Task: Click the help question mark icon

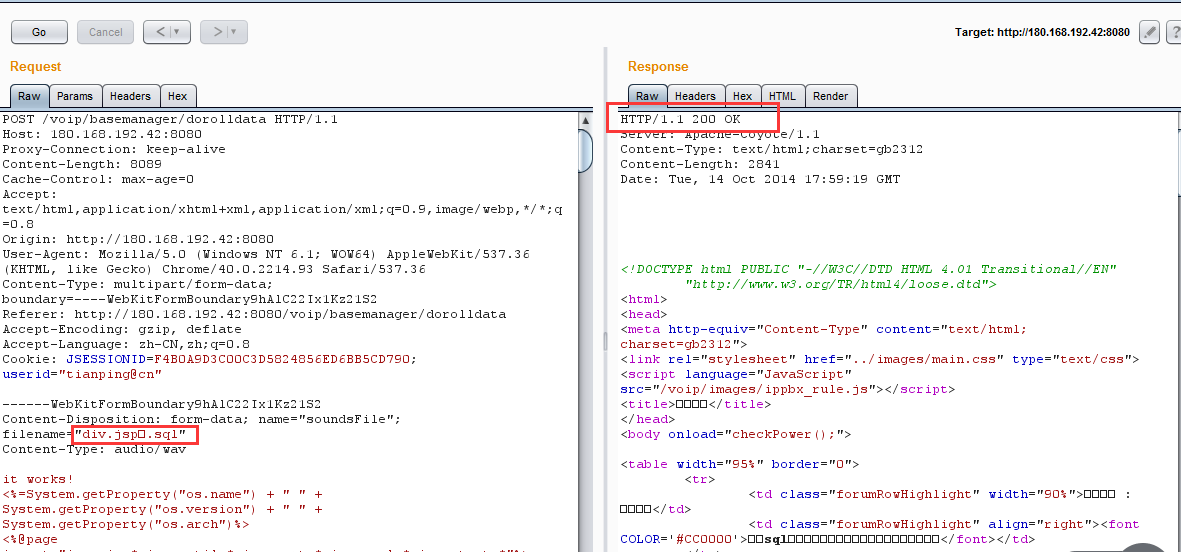Action: (1173, 32)
